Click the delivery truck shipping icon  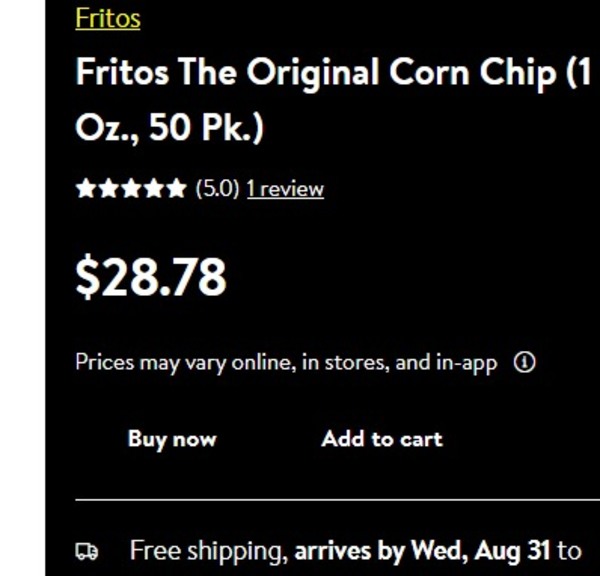click(87, 551)
